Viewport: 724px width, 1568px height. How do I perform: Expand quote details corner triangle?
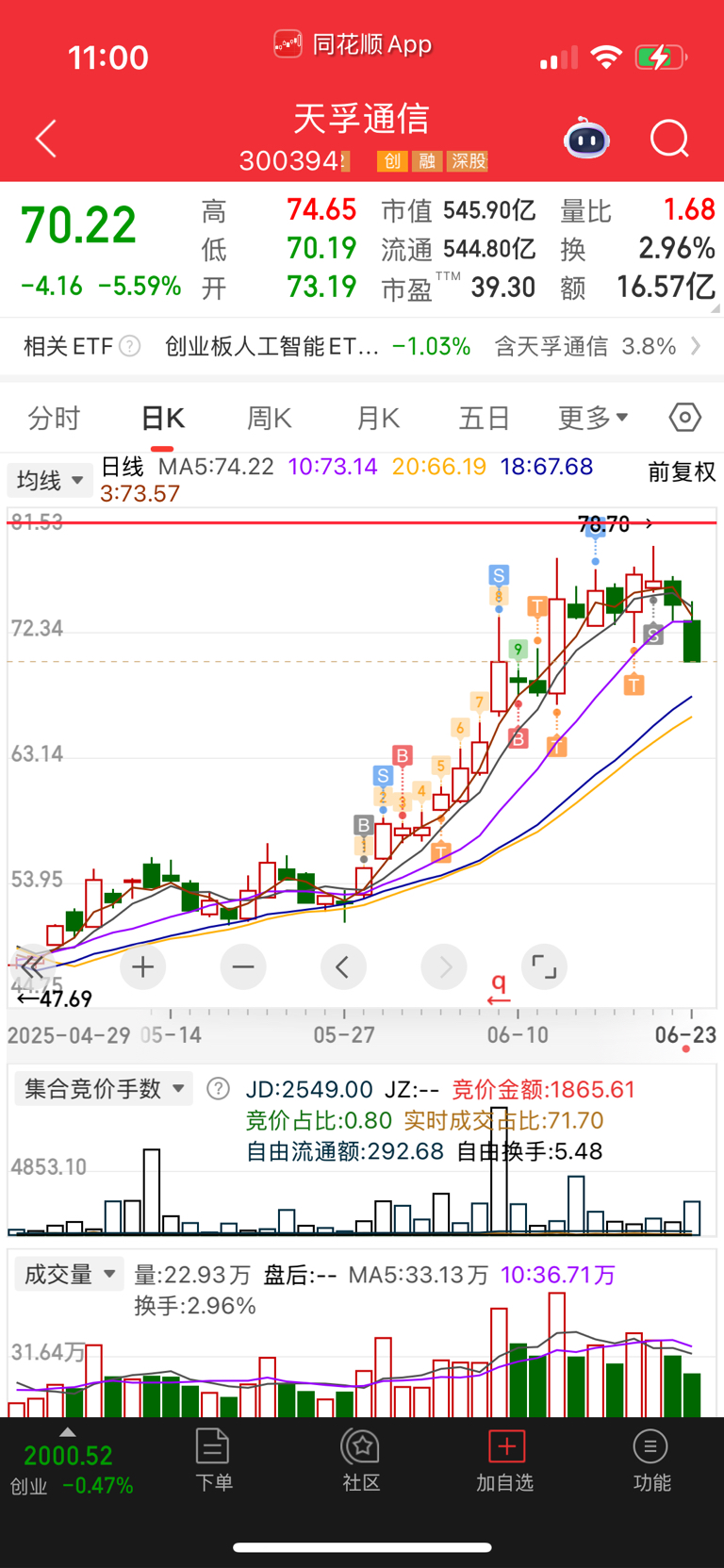tap(715, 307)
